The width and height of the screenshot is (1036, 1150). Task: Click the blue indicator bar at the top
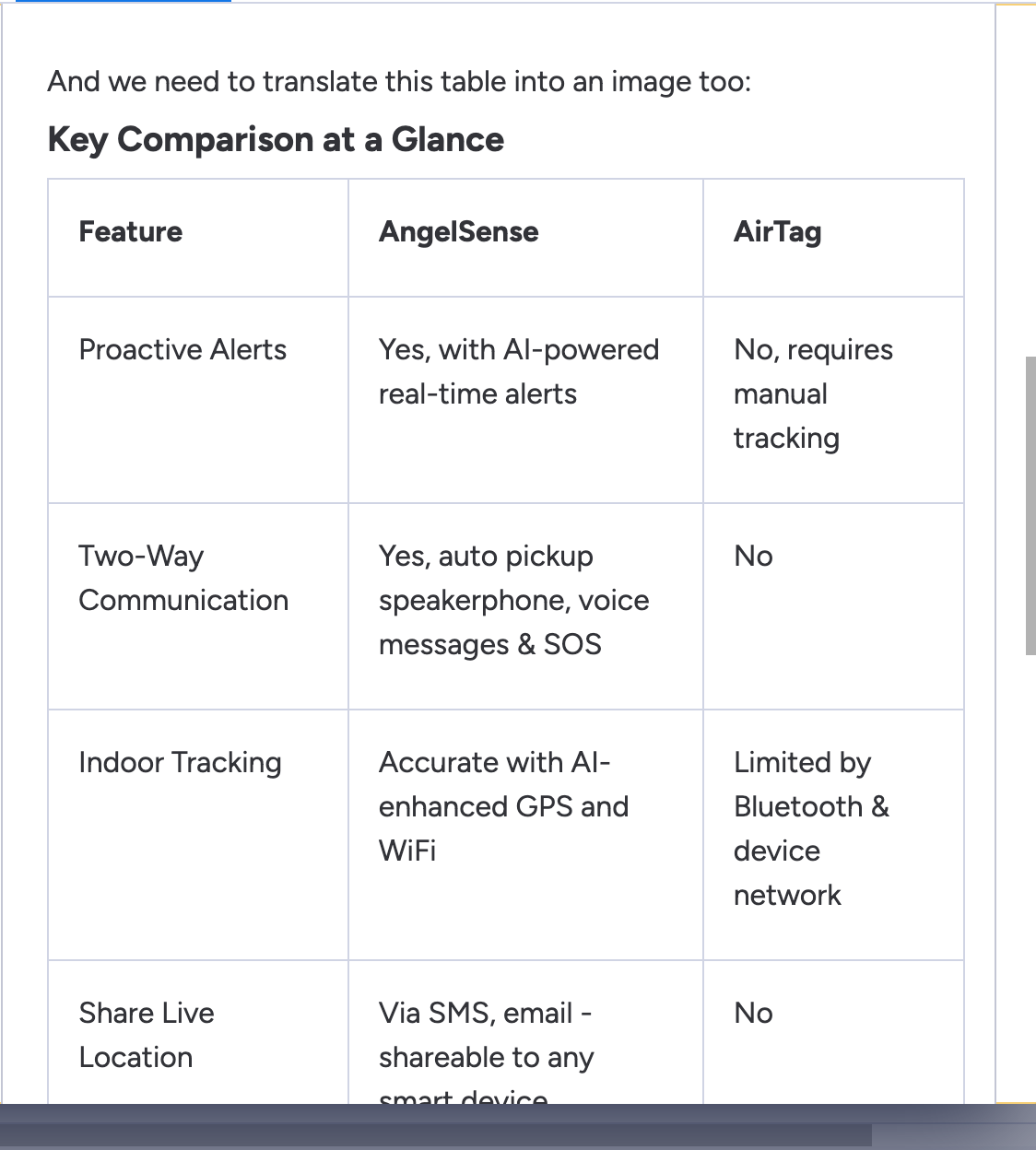coord(124,1)
